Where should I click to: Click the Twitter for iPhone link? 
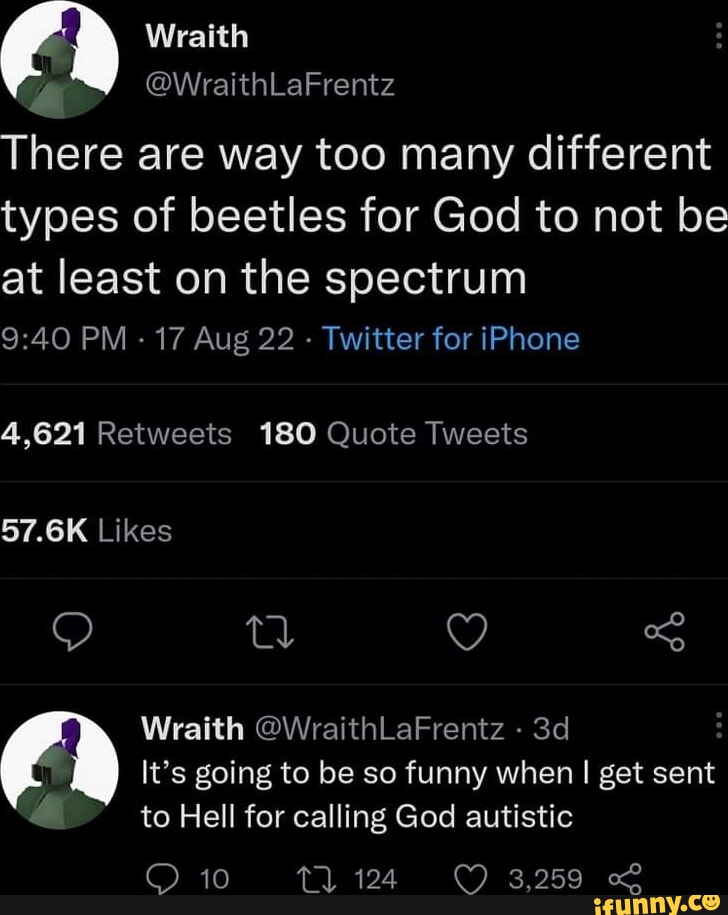[x=449, y=339]
